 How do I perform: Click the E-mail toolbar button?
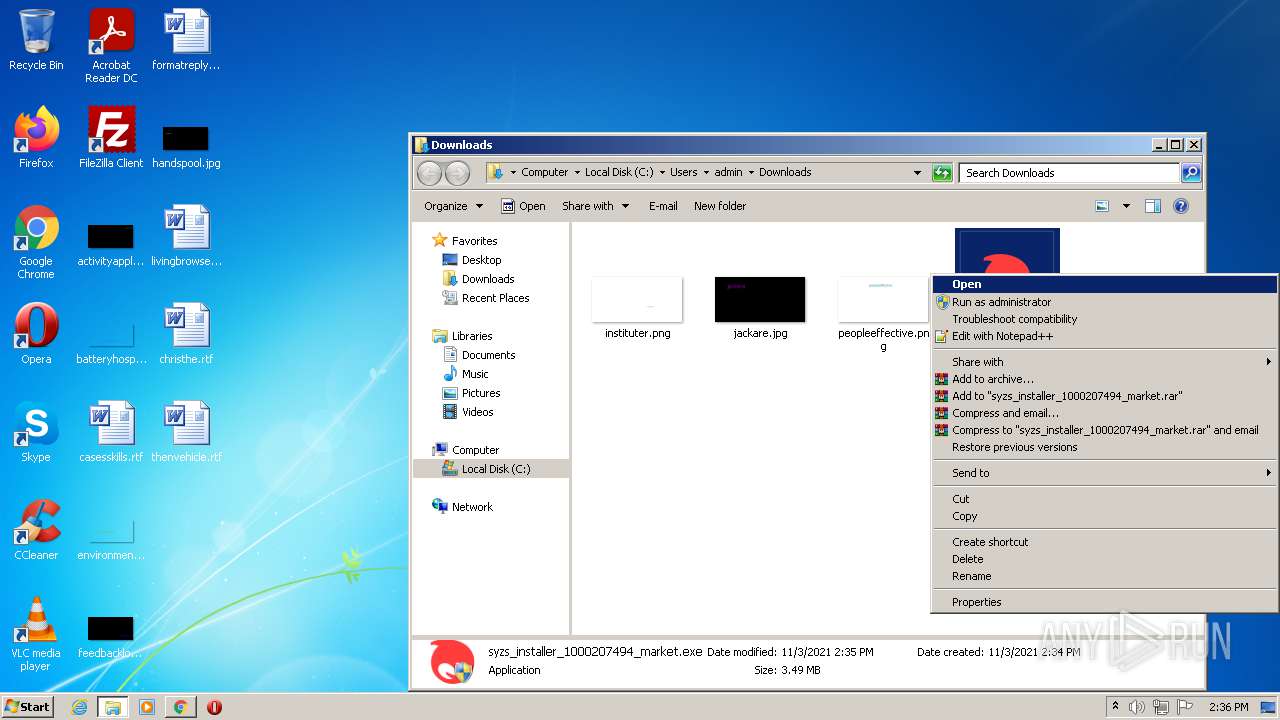coord(662,206)
